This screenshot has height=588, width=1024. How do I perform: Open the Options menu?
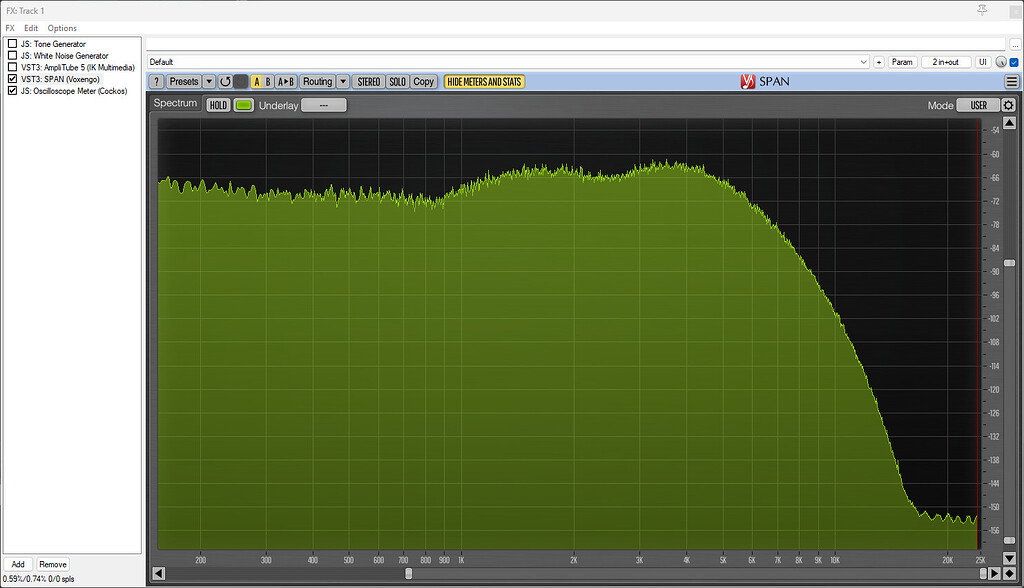pos(62,27)
